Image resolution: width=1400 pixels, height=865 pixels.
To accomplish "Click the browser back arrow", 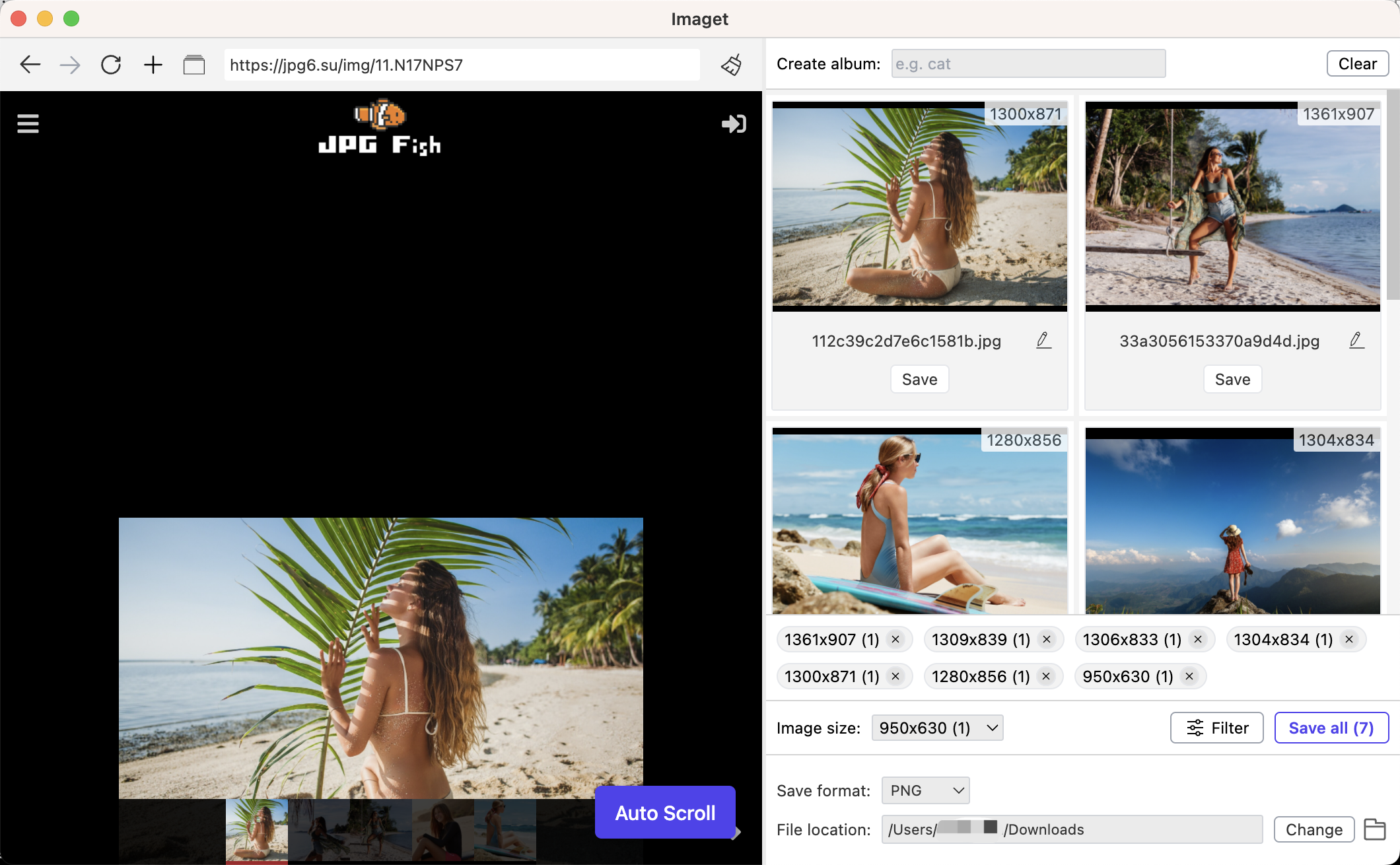I will pos(30,65).
